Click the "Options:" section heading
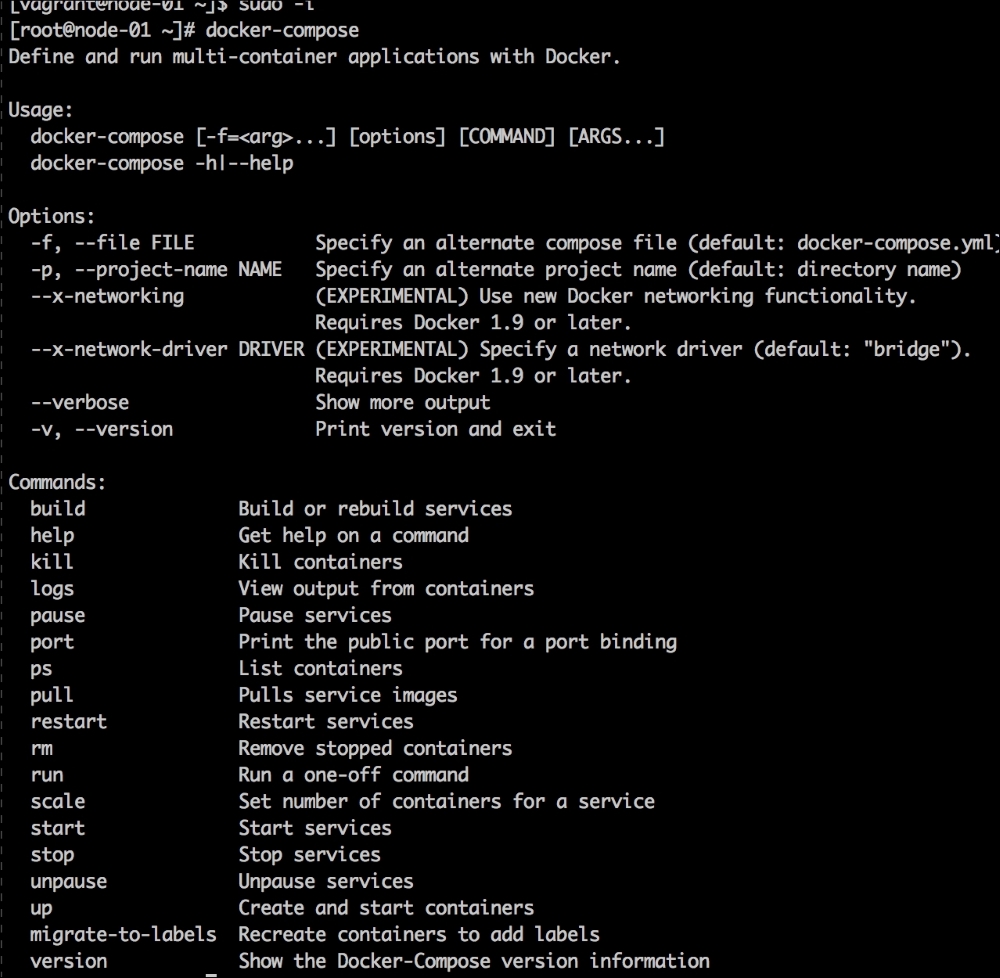This screenshot has height=978, width=1000. tap(51, 216)
